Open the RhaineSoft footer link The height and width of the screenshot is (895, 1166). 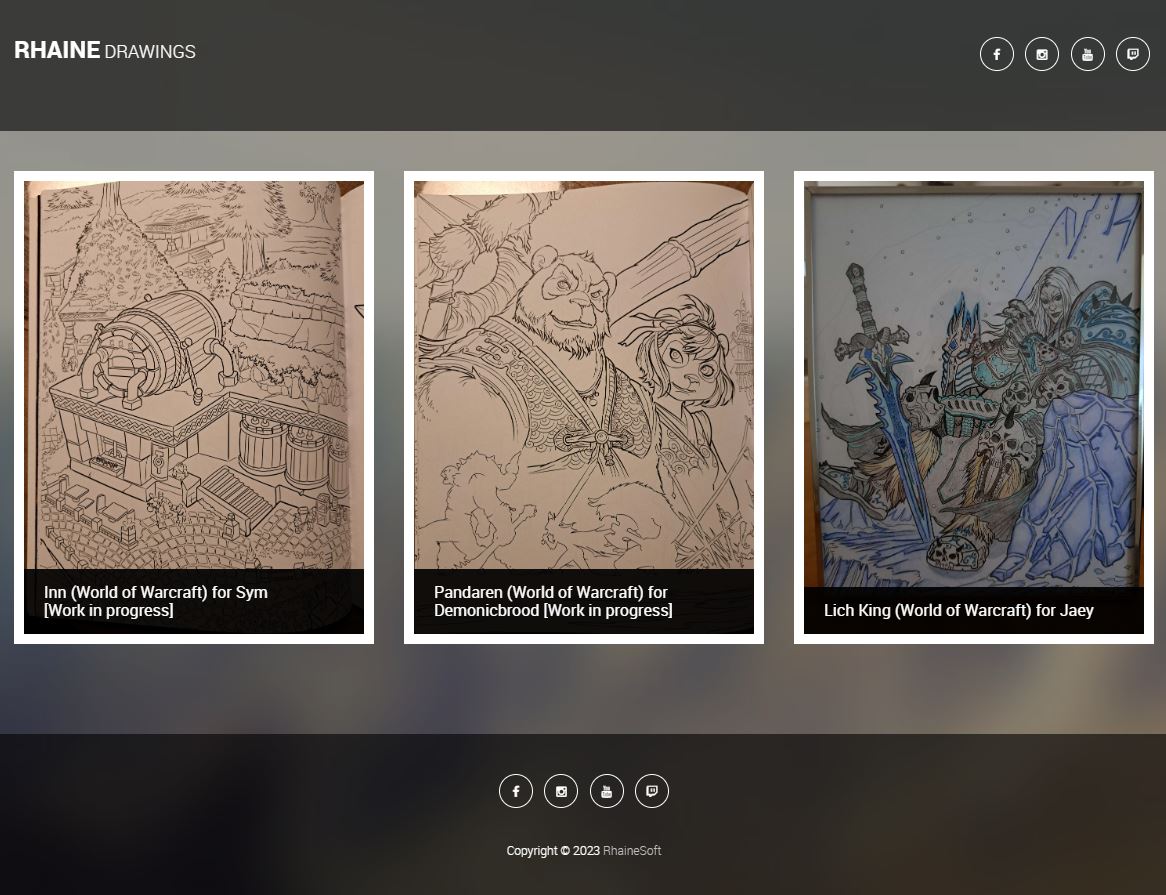(631, 850)
